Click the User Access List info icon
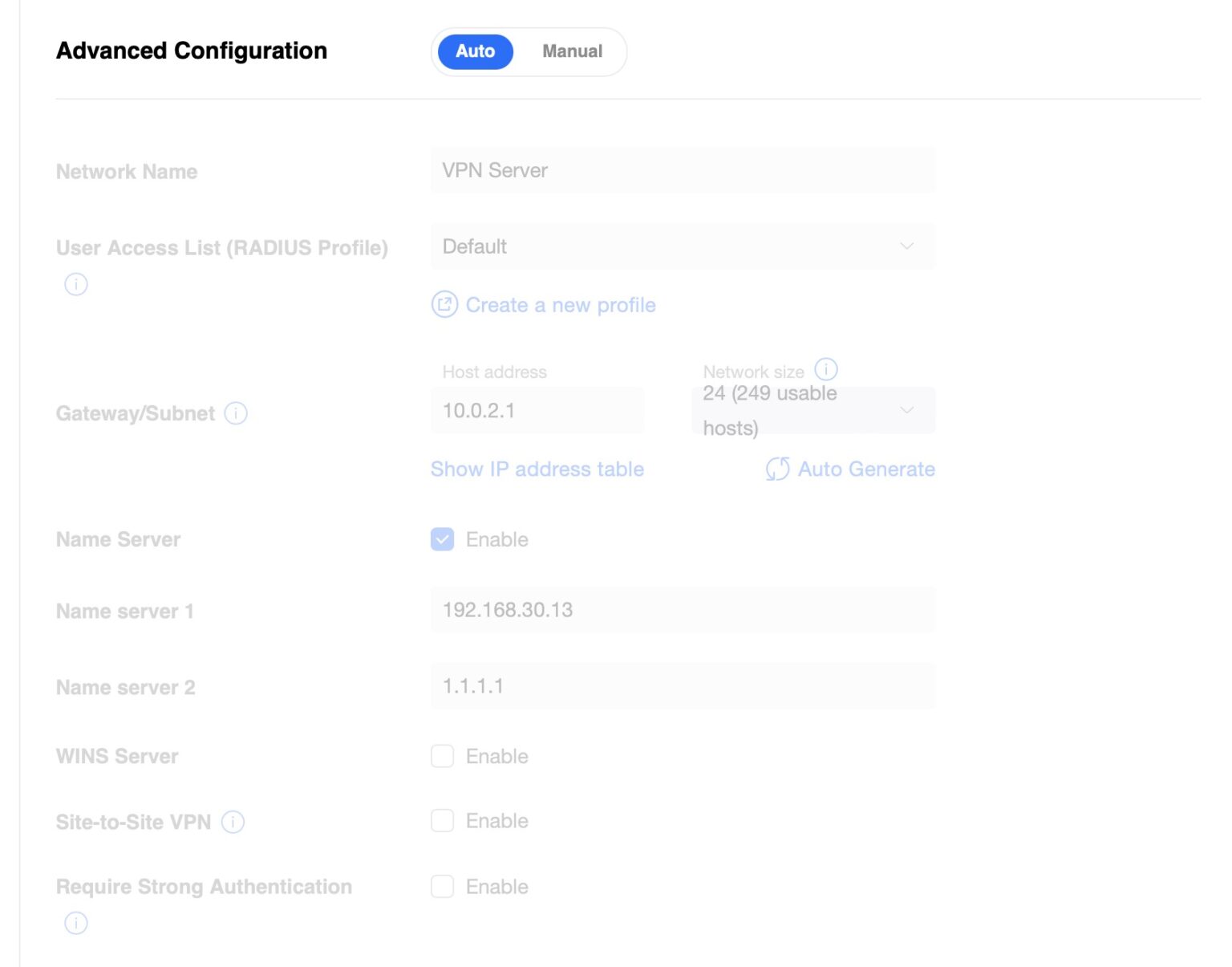The image size is (1232, 967). pyautogui.click(x=75, y=284)
